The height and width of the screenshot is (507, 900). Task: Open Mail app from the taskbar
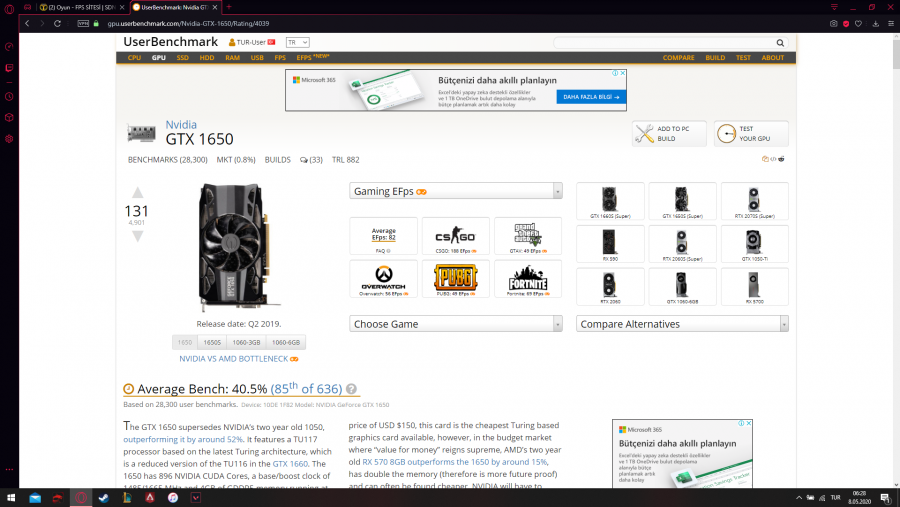[x=35, y=498]
